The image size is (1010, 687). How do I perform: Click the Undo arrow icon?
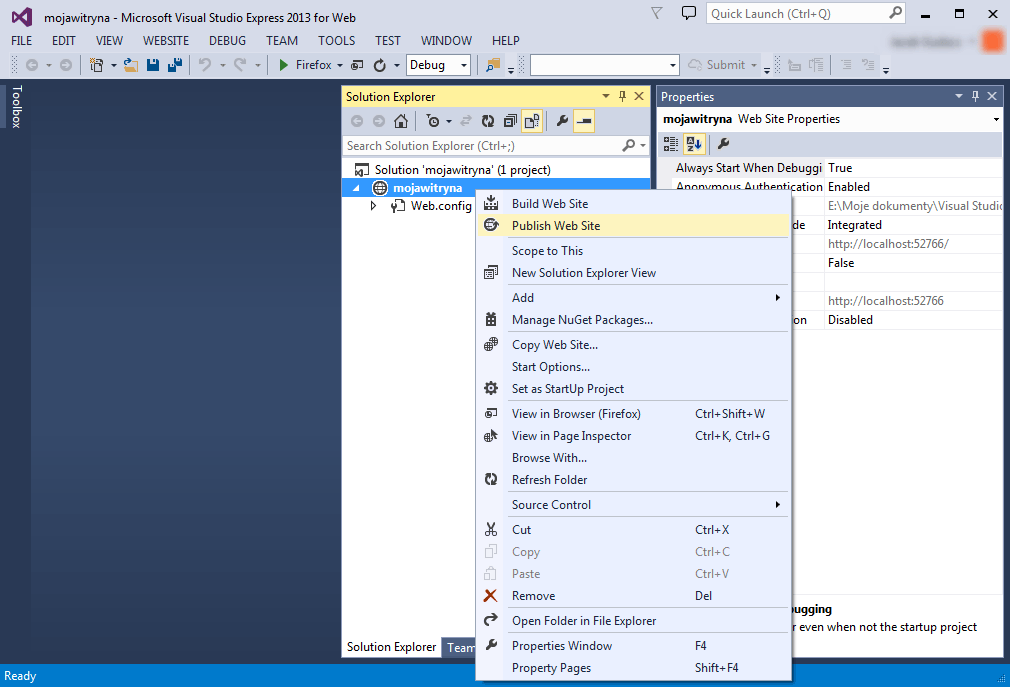point(205,65)
